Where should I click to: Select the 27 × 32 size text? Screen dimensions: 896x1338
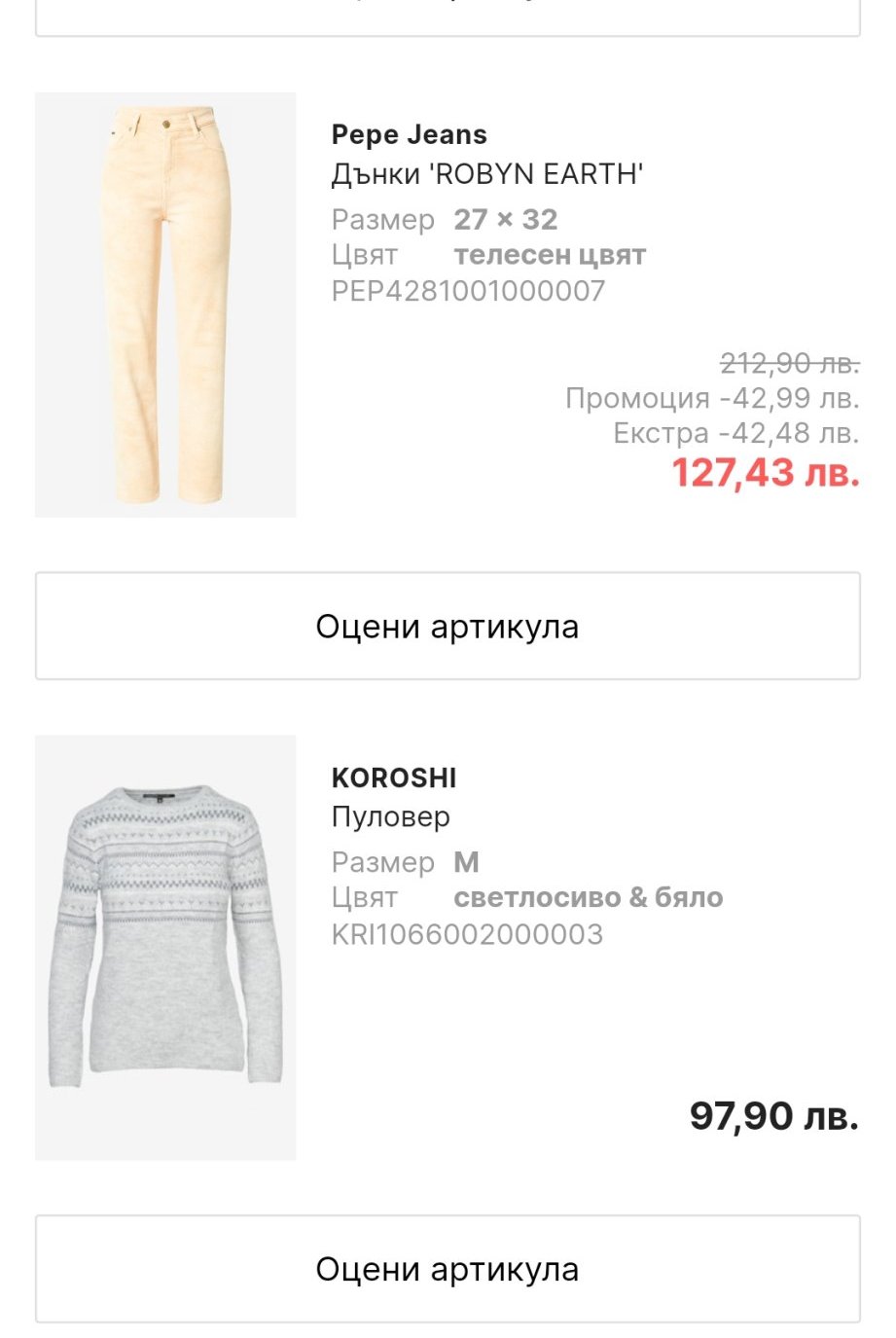tap(505, 220)
